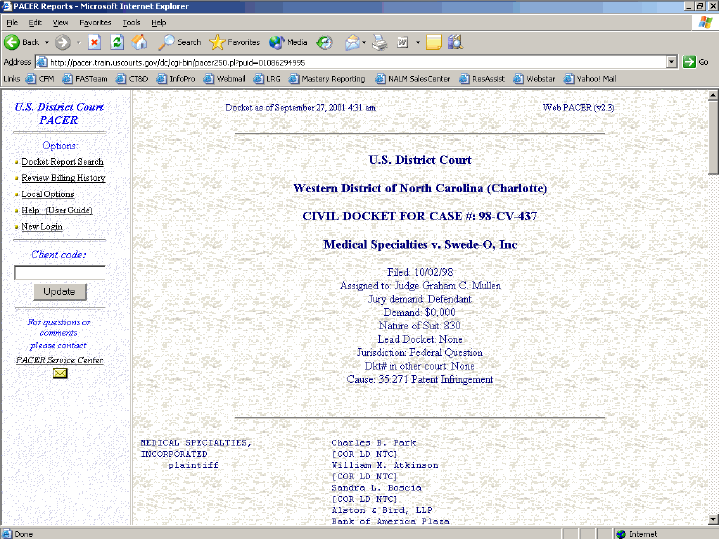Open the CT&D link bar shortcut
Viewport: 719px width, 539px height.
click(x=132, y=79)
